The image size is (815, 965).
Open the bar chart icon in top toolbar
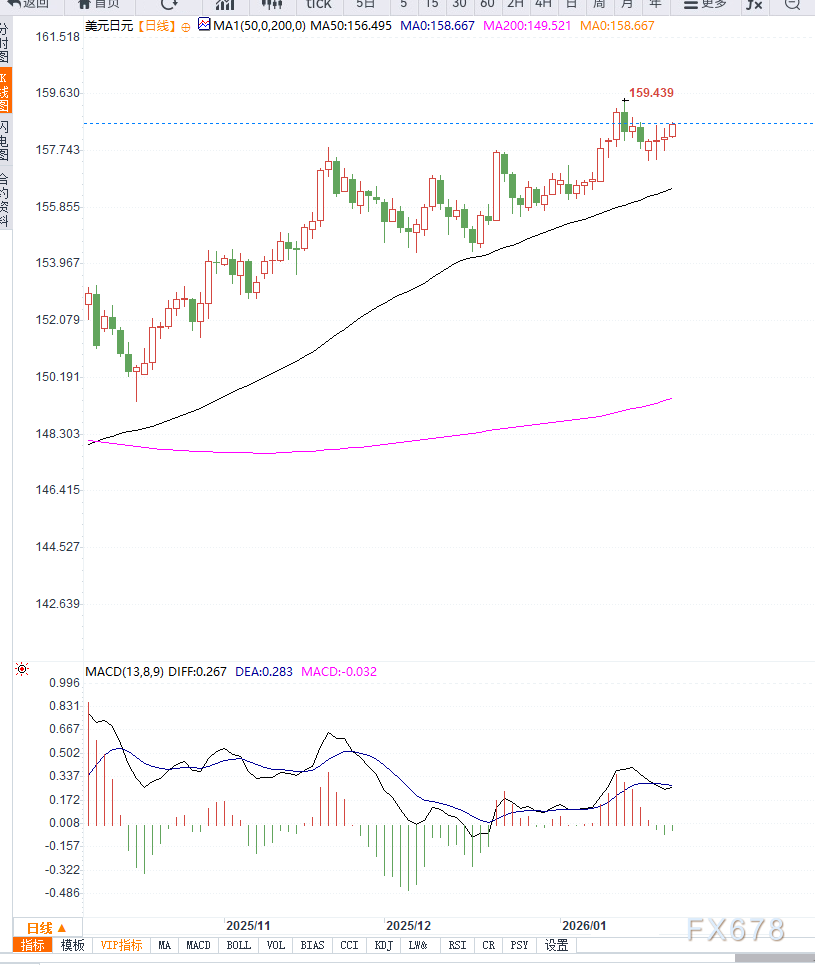tap(225, 4)
